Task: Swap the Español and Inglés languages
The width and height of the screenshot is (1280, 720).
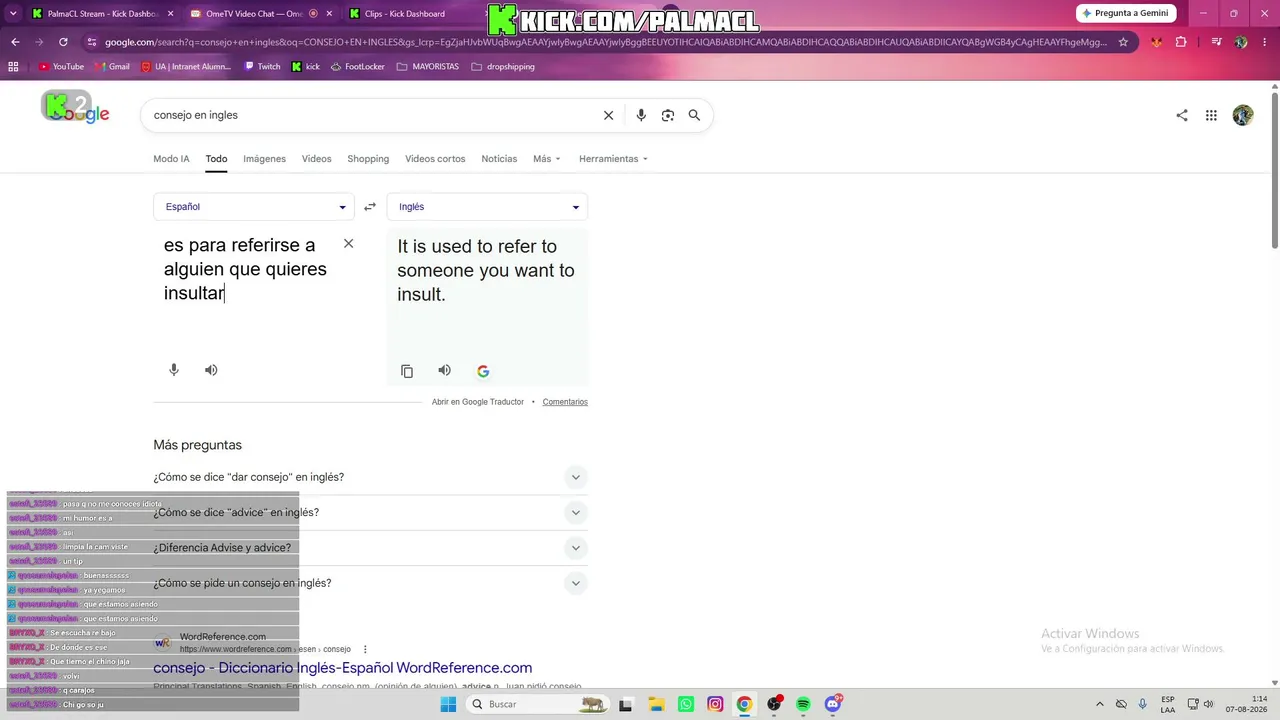Action: coord(370,207)
